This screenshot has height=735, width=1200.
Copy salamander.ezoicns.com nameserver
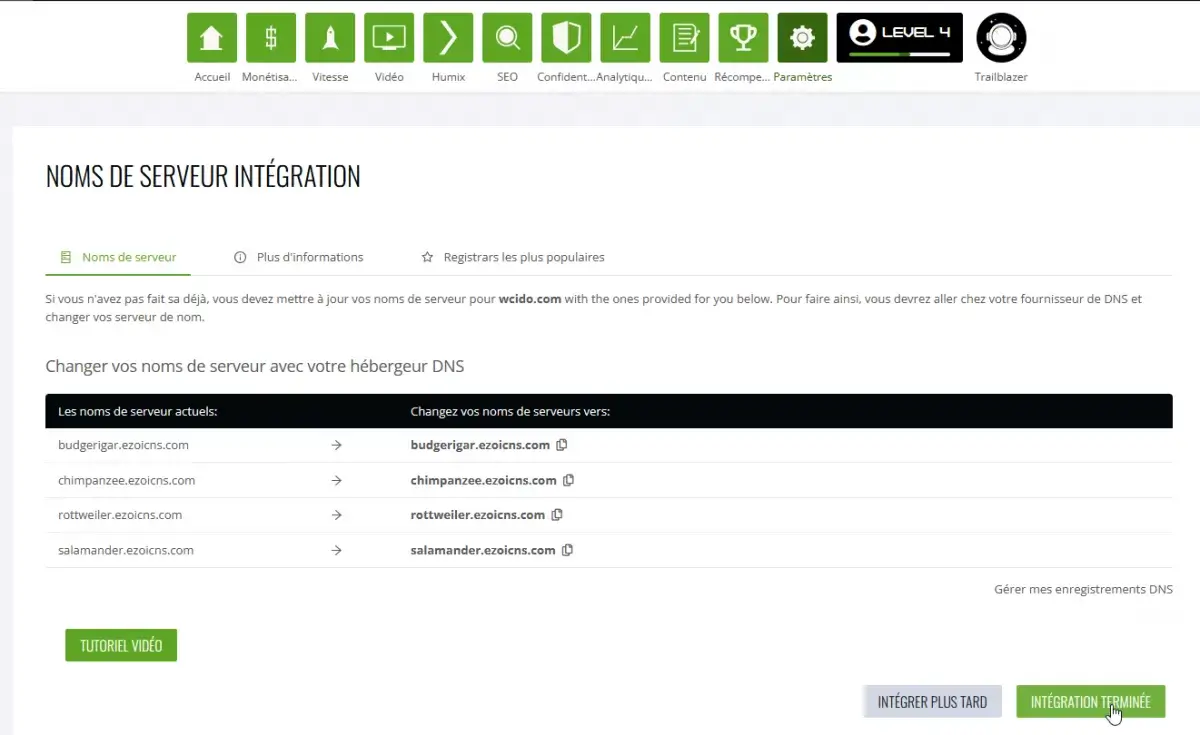pyautogui.click(x=567, y=550)
